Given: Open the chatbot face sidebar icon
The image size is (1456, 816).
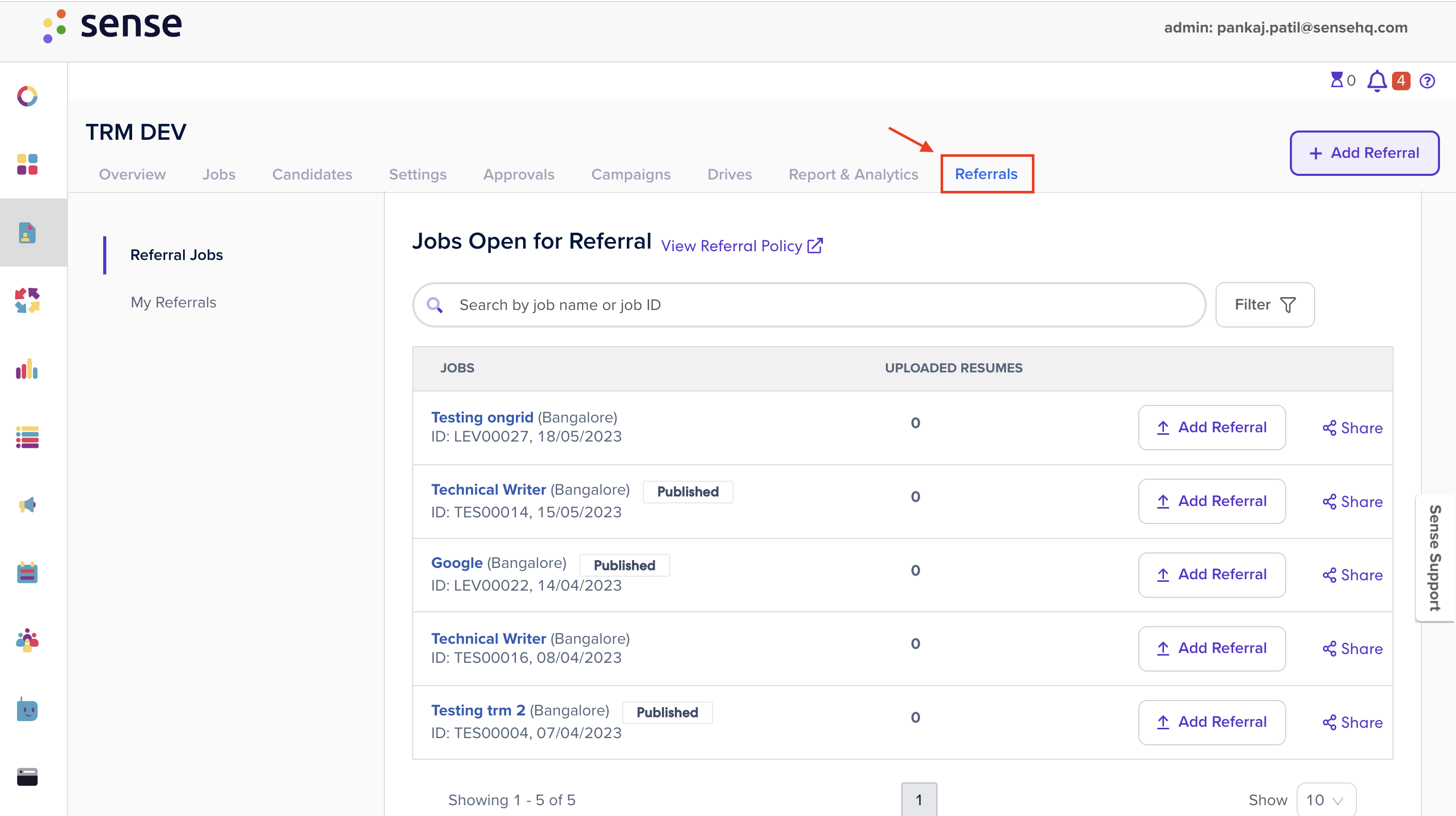Looking at the screenshot, I should 27,709.
